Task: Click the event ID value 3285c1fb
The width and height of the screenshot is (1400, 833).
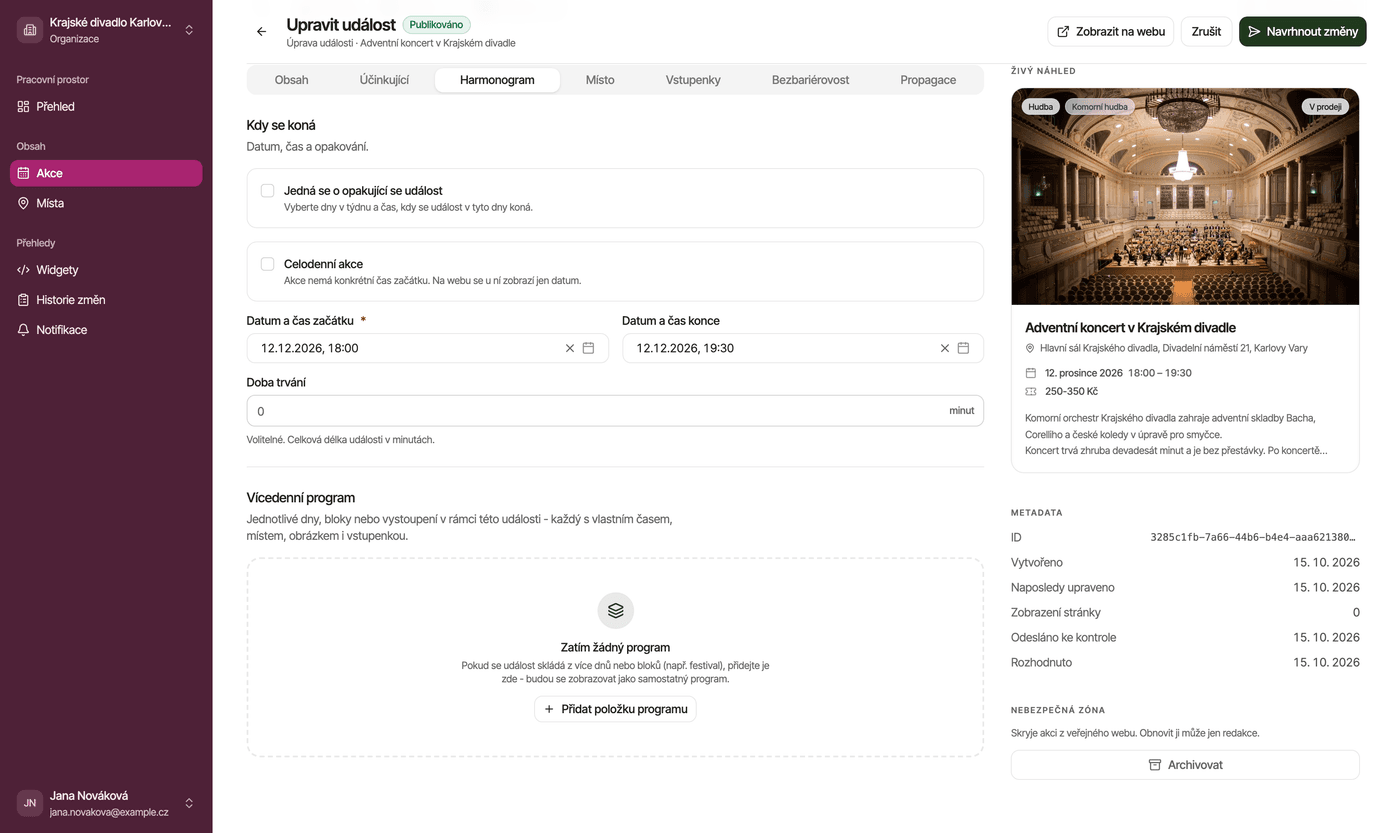Action: pyautogui.click(x=1254, y=537)
